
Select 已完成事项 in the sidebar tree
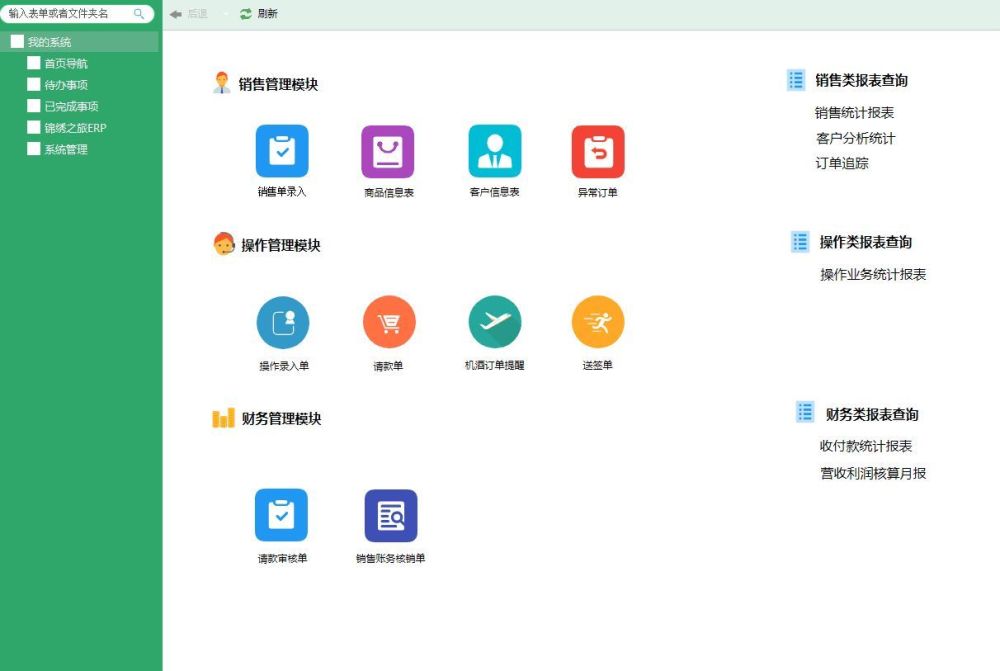coord(71,107)
